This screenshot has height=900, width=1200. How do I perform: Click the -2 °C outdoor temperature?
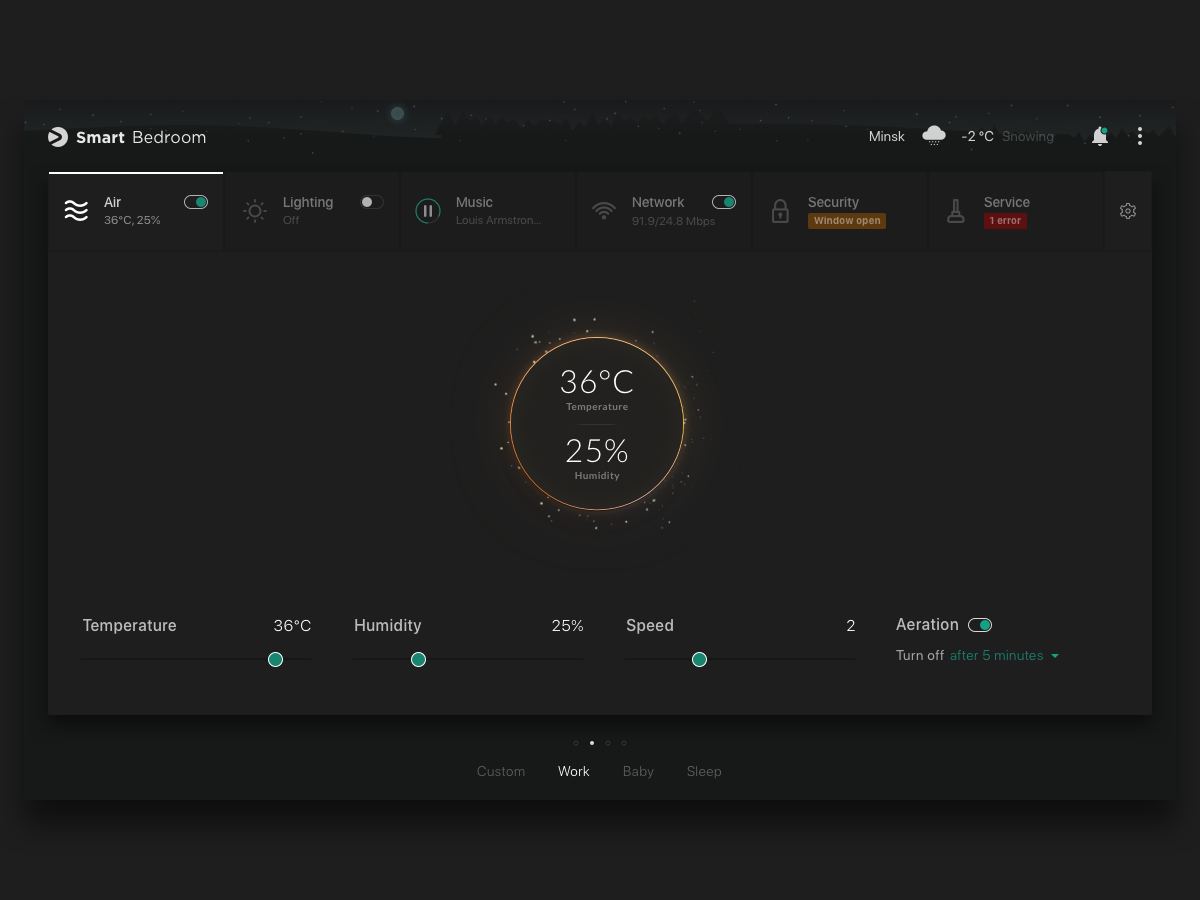coord(977,137)
